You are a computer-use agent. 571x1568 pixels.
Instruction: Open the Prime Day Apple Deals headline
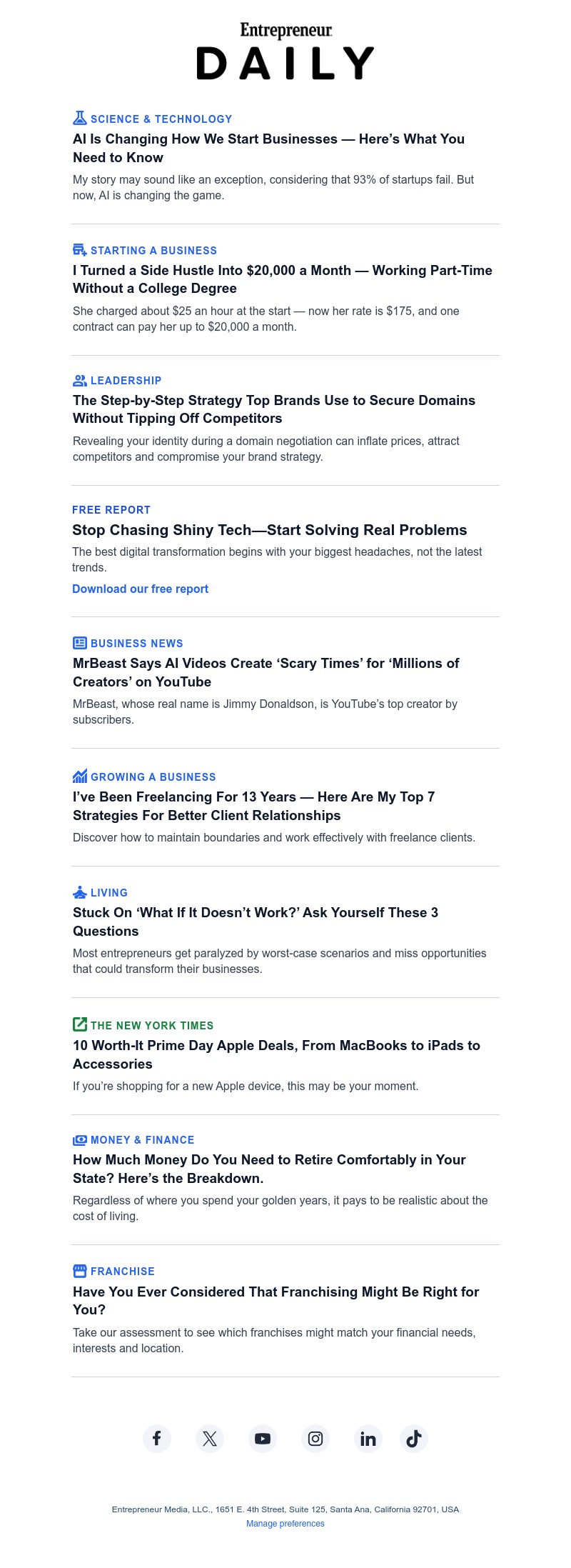coord(276,1054)
